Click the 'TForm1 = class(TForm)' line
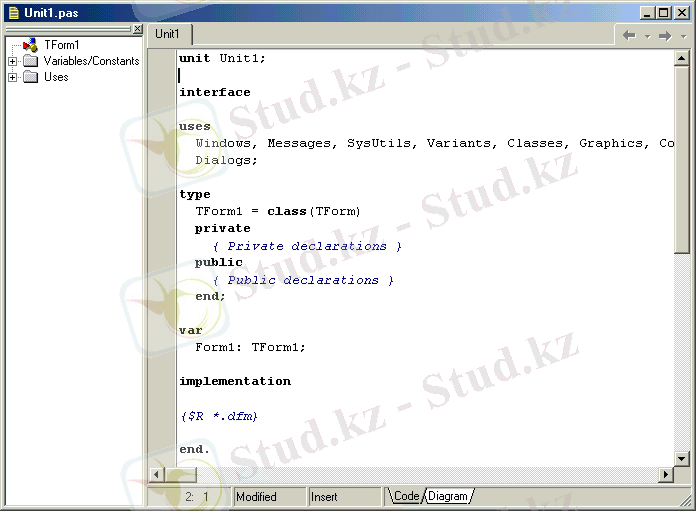Viewport: 696px width, 511px height. click(278, 211)
